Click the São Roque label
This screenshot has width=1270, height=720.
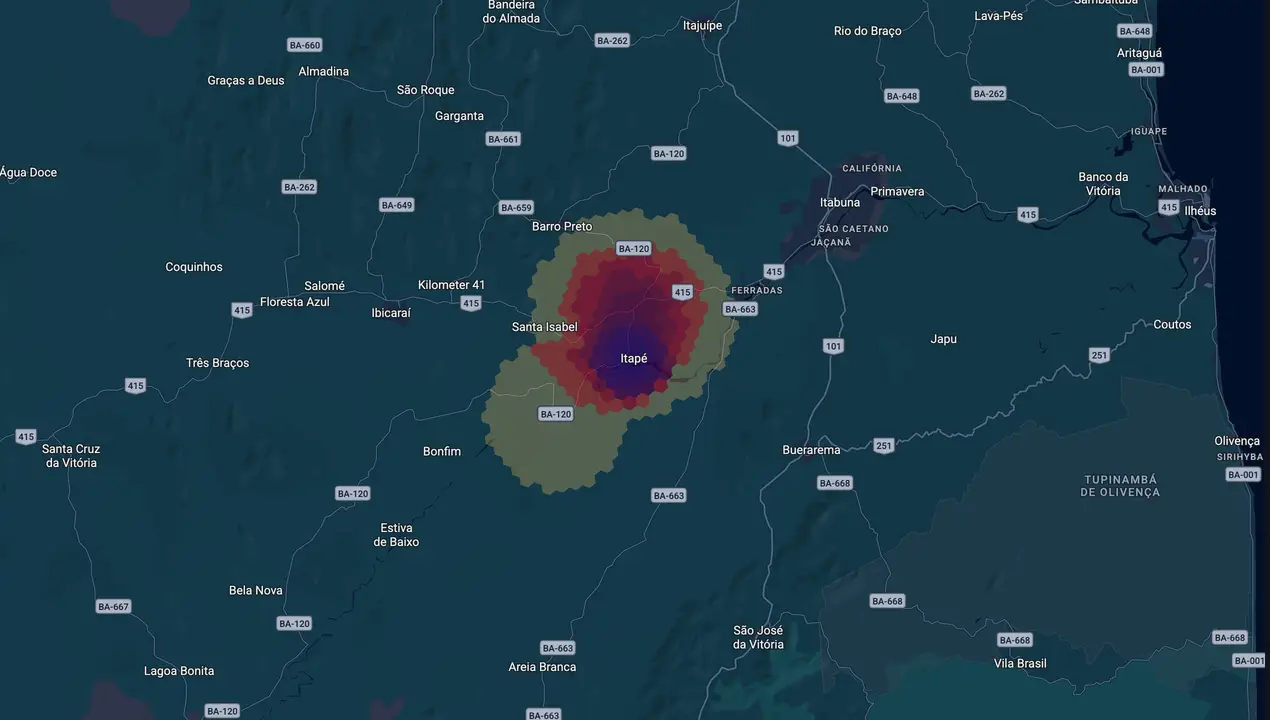(x=426, y=90)
